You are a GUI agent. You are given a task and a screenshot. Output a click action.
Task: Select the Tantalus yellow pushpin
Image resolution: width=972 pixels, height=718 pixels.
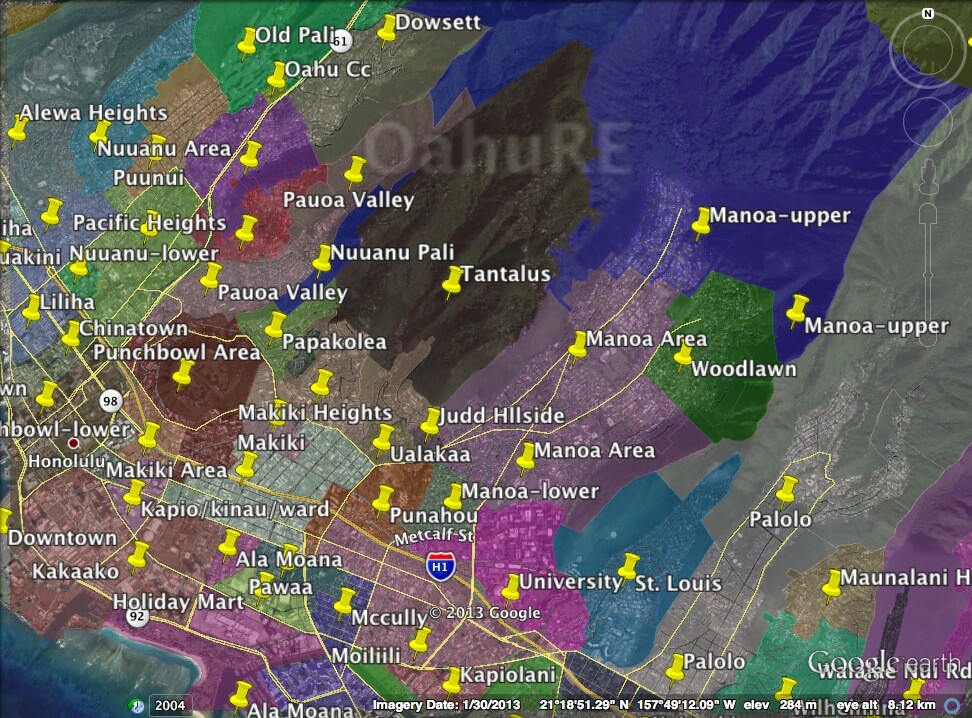452,282
